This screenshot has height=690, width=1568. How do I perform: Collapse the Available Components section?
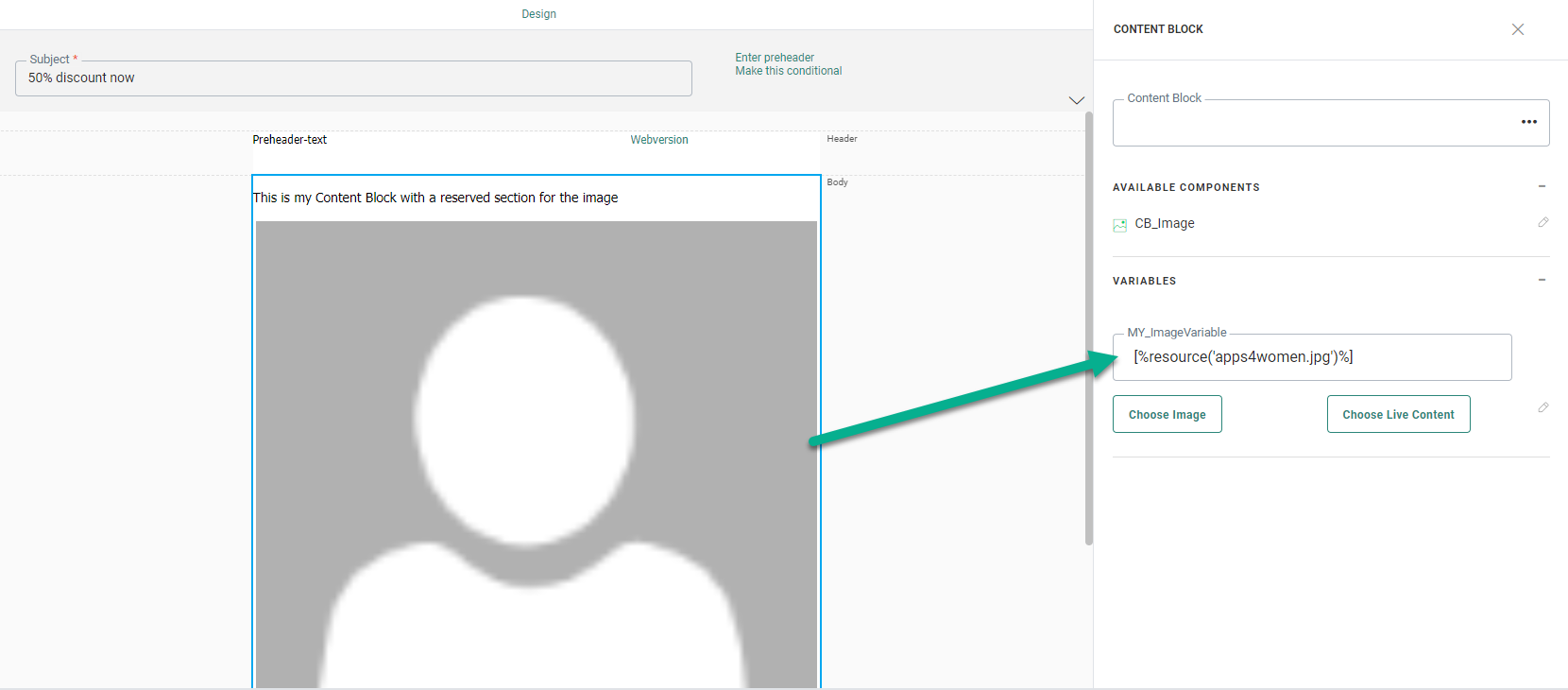(1542, 187)
